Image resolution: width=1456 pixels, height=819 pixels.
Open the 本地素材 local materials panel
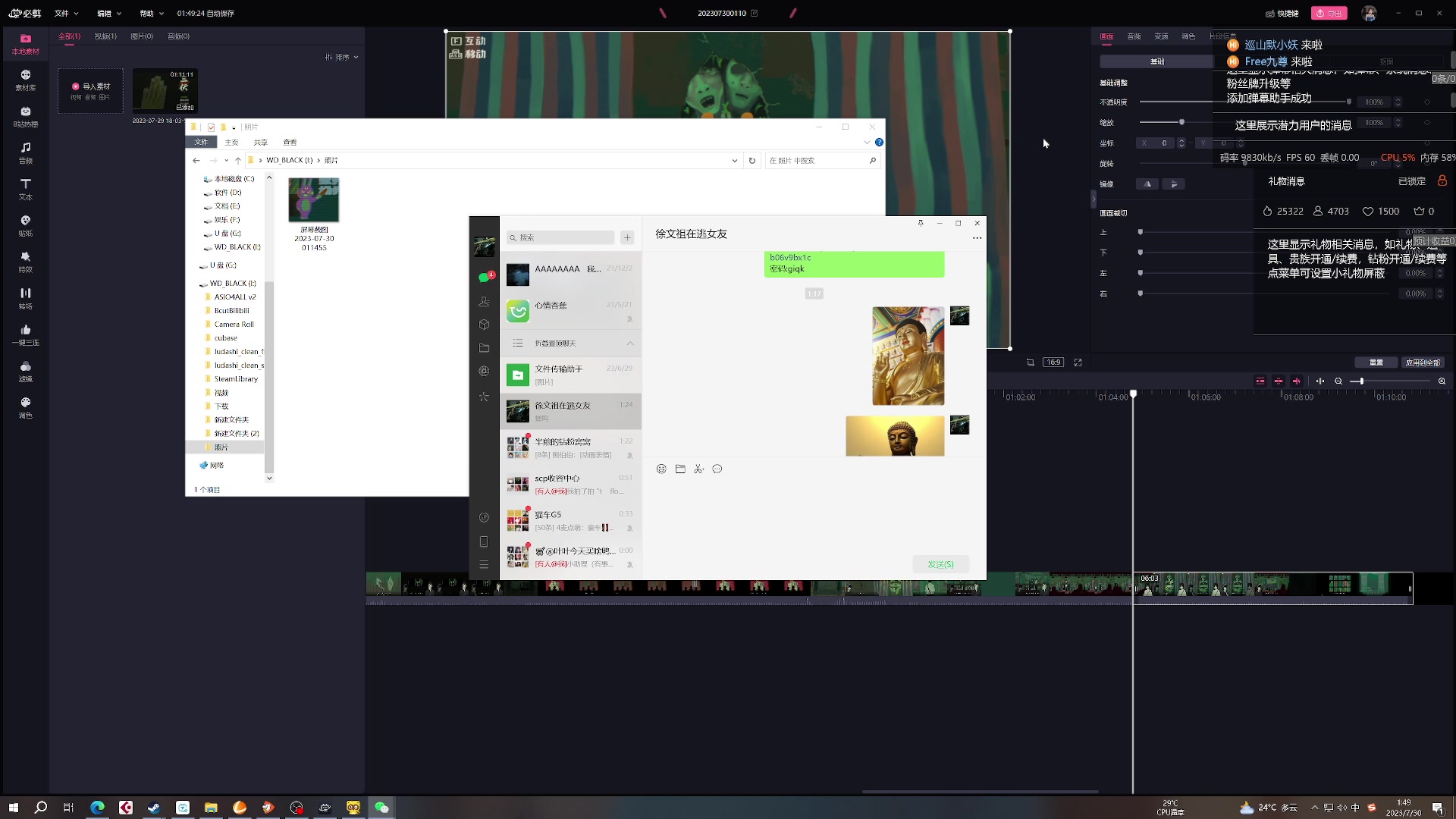point(25,44)
